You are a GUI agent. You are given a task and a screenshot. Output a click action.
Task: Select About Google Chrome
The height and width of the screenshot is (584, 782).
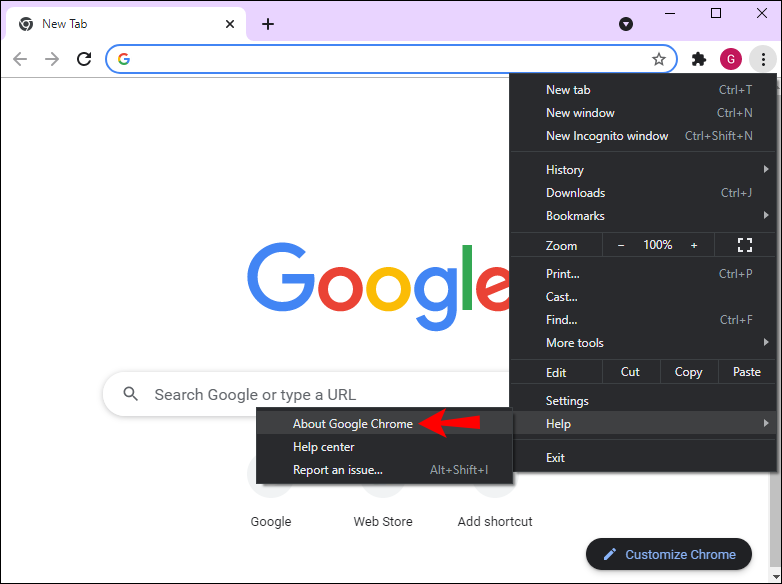click(x=384, y=423)
